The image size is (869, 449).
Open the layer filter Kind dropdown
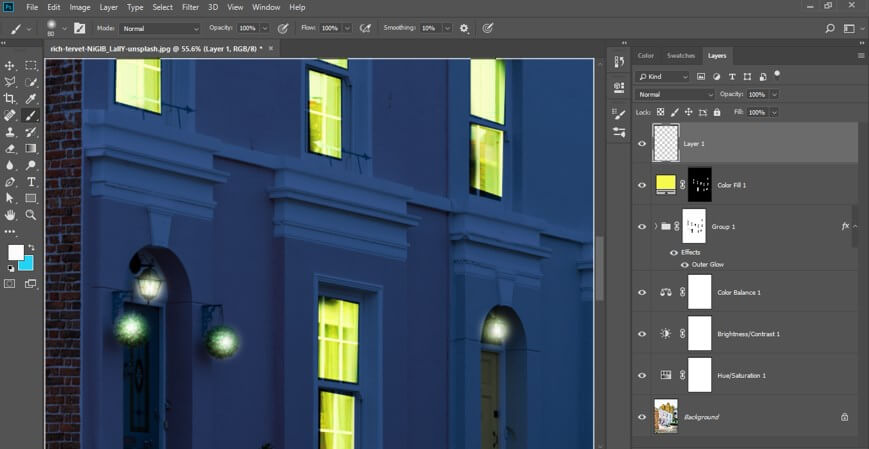pyautogui.click(x=663, y=76)
